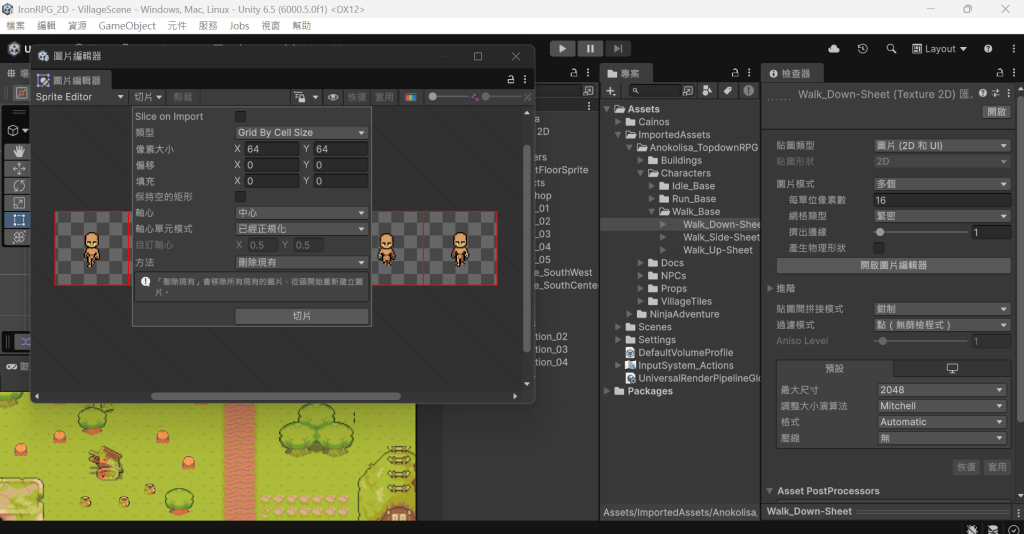Screen dimensions: 1024x534
Task: Open the texture type 圖片 (2D 和 UI) dropdown
Action: (942, 146)
